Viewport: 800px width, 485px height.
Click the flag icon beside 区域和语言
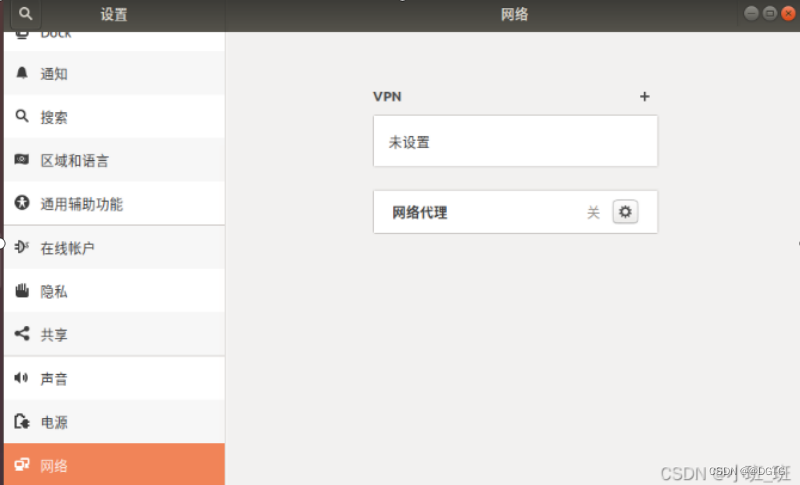click(21, 160)
